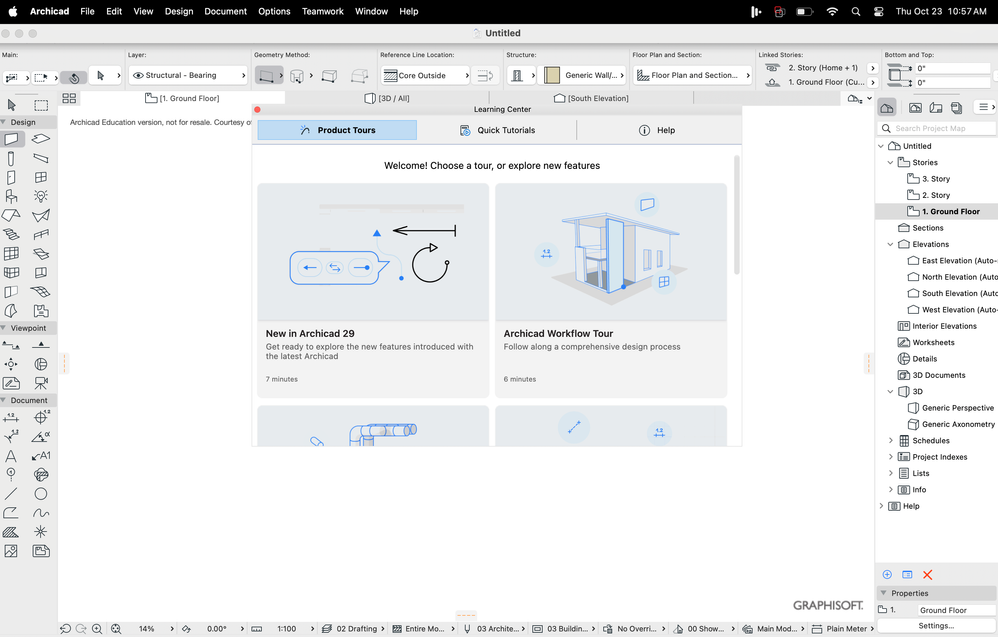Select the Window tool
This screenshot has width=998, height=637.
point(41,178)
